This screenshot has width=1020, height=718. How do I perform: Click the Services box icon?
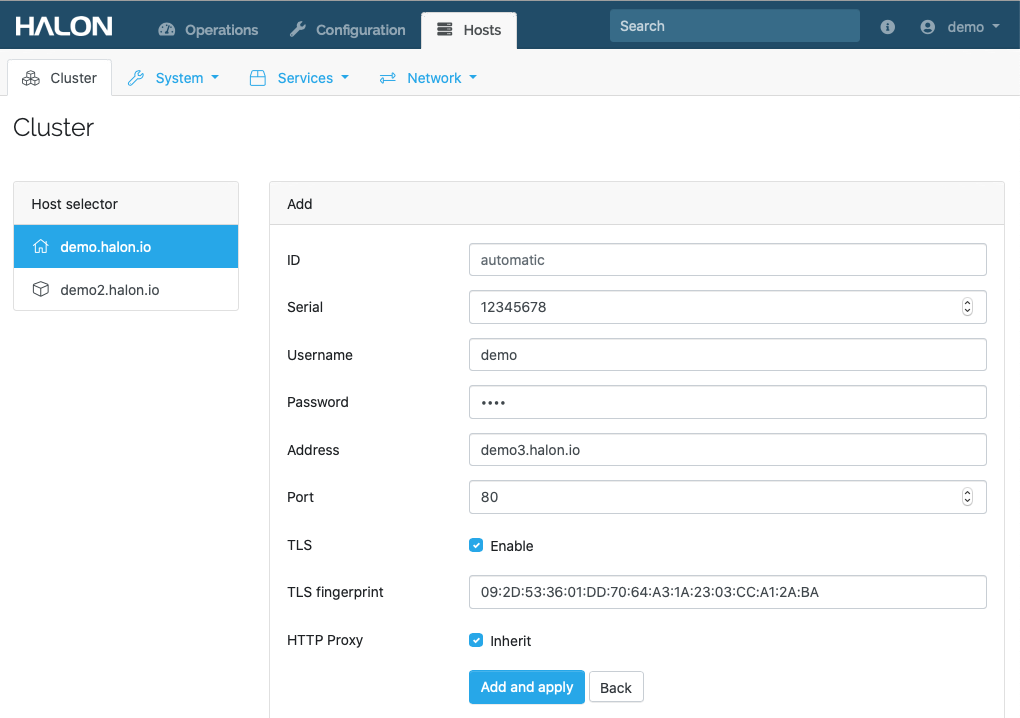coord(258,78)
